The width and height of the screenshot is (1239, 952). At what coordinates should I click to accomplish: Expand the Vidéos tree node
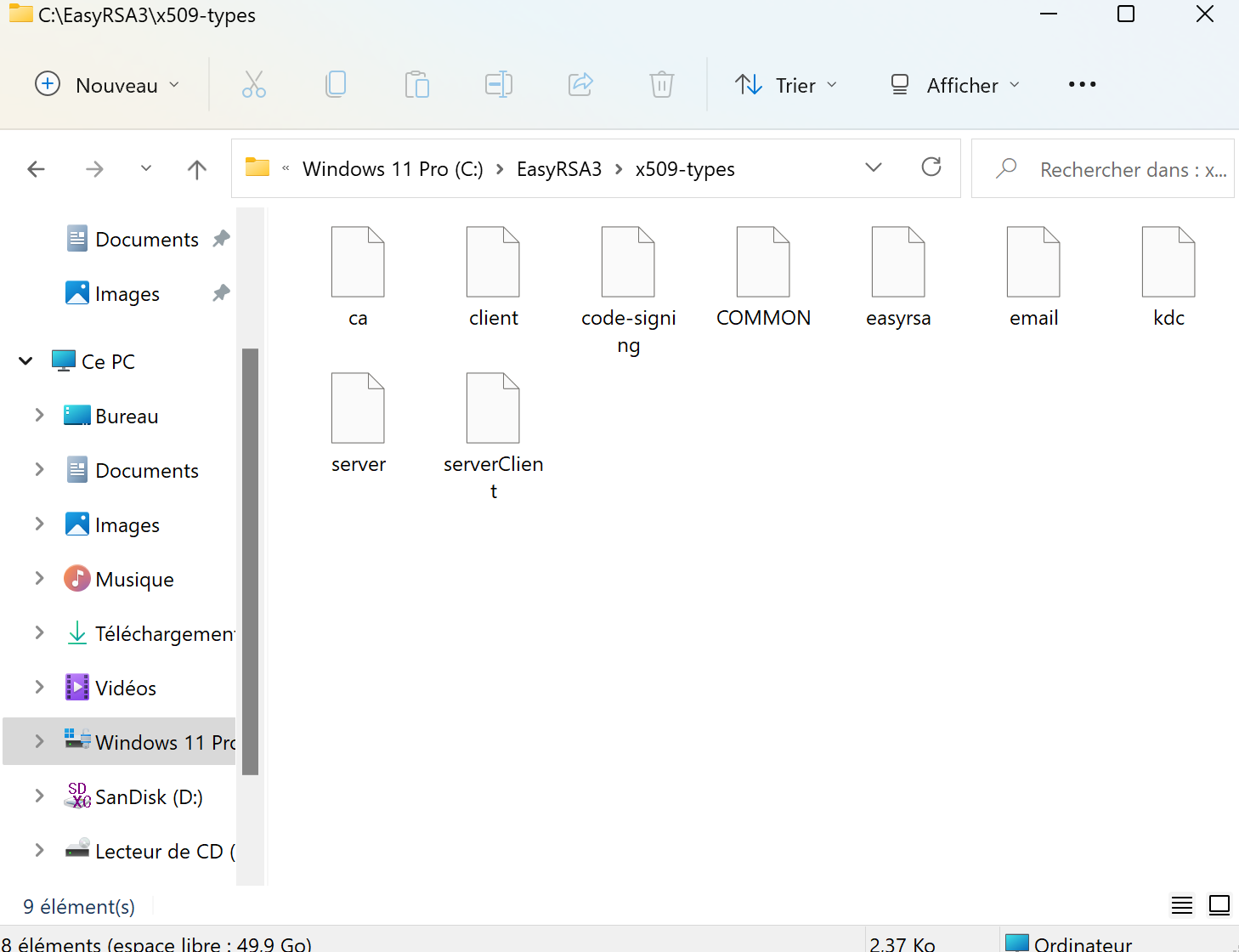pos(39,688)
